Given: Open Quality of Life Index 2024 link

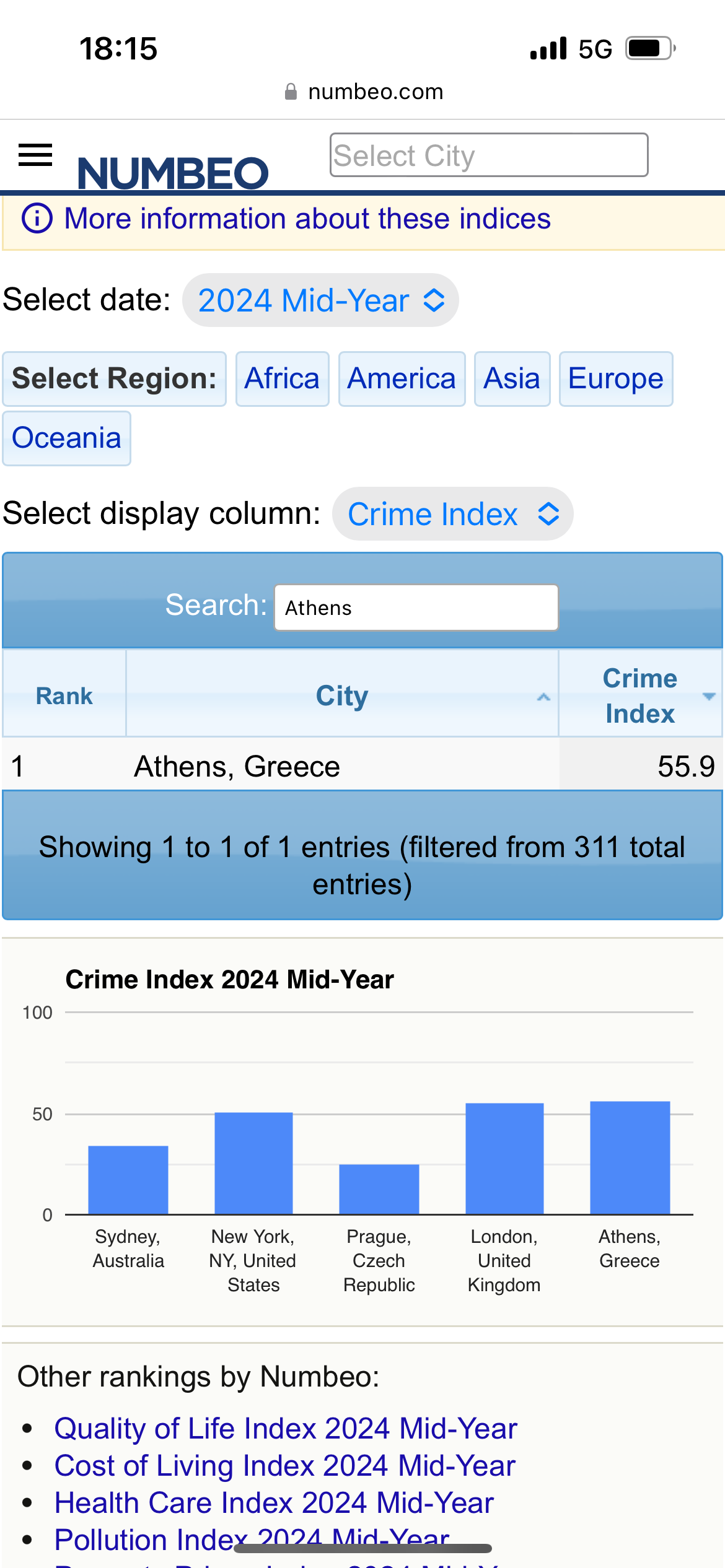Looking at the screenshot, I should [286, 1429].
